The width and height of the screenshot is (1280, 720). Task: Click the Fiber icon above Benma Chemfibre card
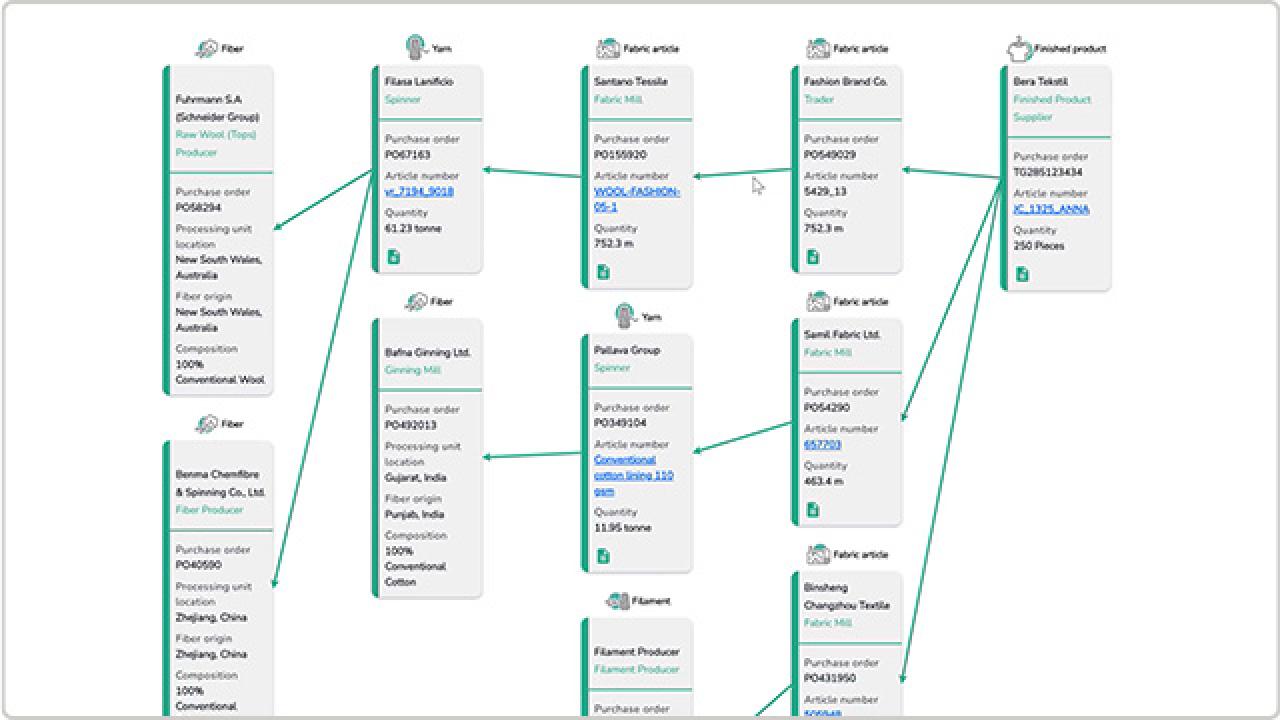click(x=207, y=424)
